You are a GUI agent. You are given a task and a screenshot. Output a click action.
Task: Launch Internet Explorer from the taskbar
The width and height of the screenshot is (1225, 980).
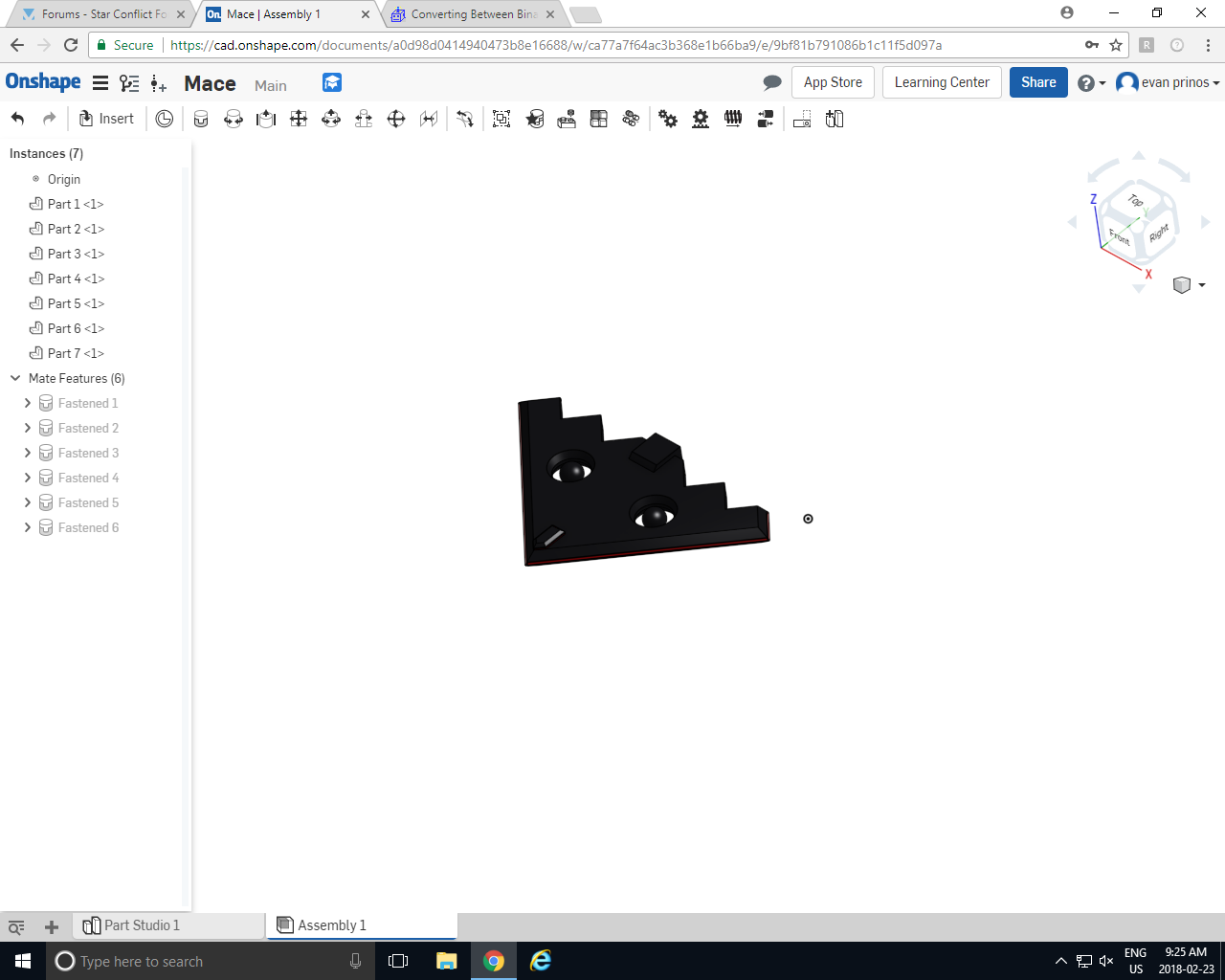541,961
